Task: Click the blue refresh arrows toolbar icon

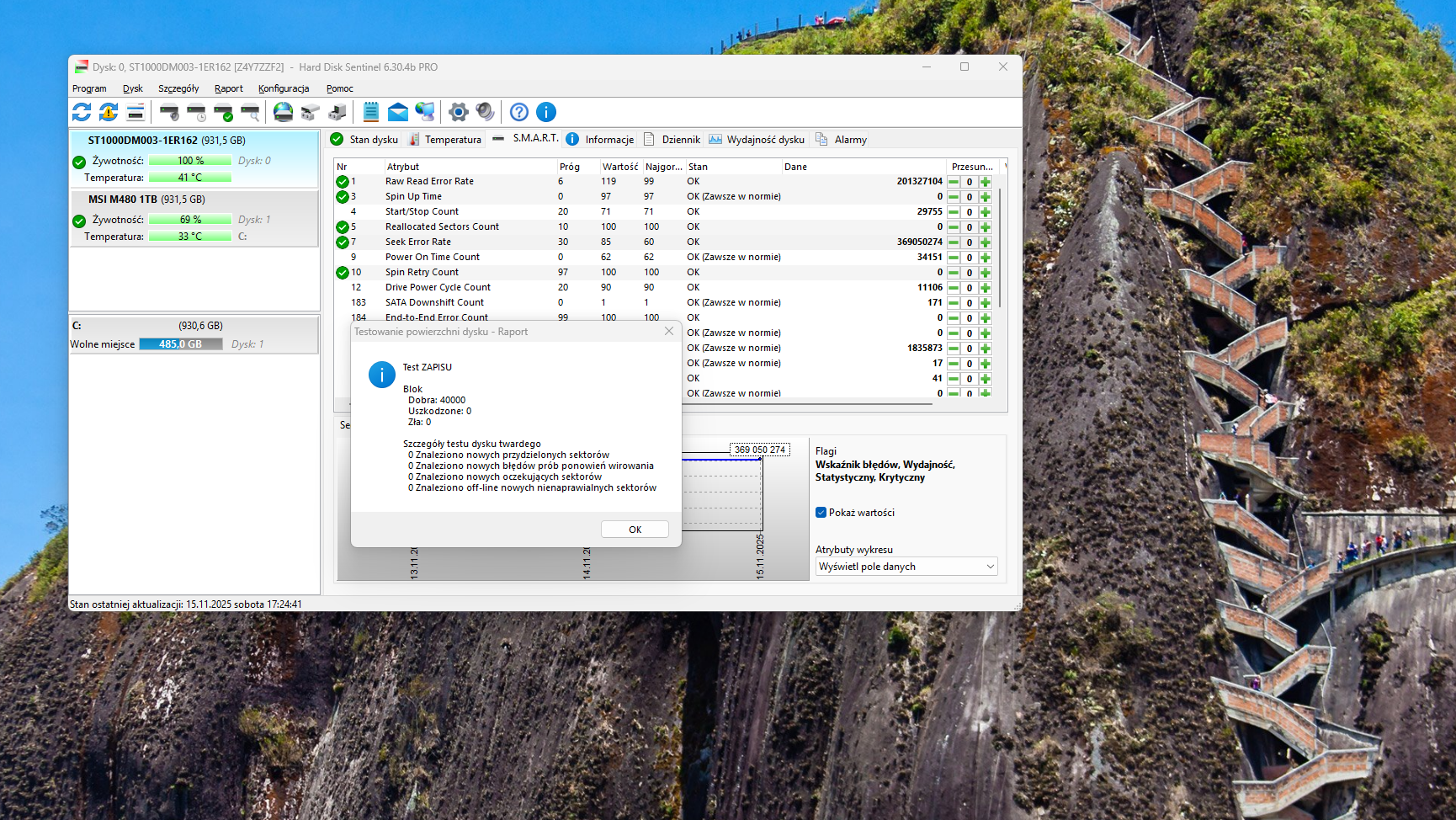Action: pyautogui.click(x=82, y=112)
